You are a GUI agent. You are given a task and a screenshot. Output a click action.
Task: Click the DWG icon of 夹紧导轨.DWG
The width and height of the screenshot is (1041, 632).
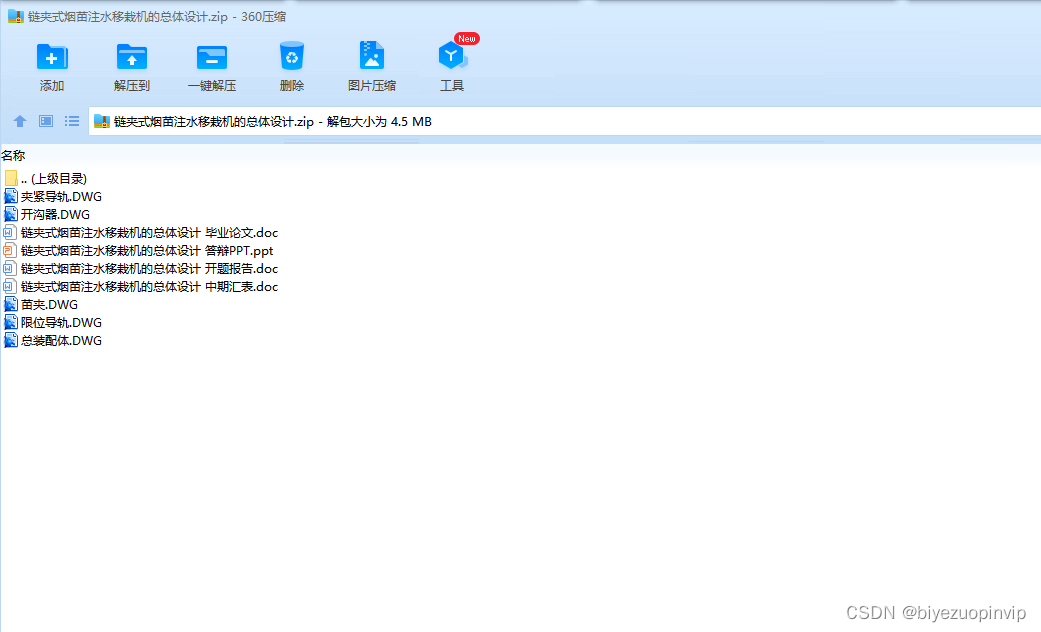pos(11,196)
